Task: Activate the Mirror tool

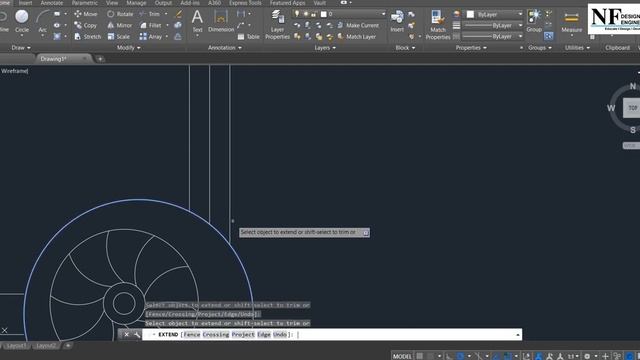Action: coord(120,25)
